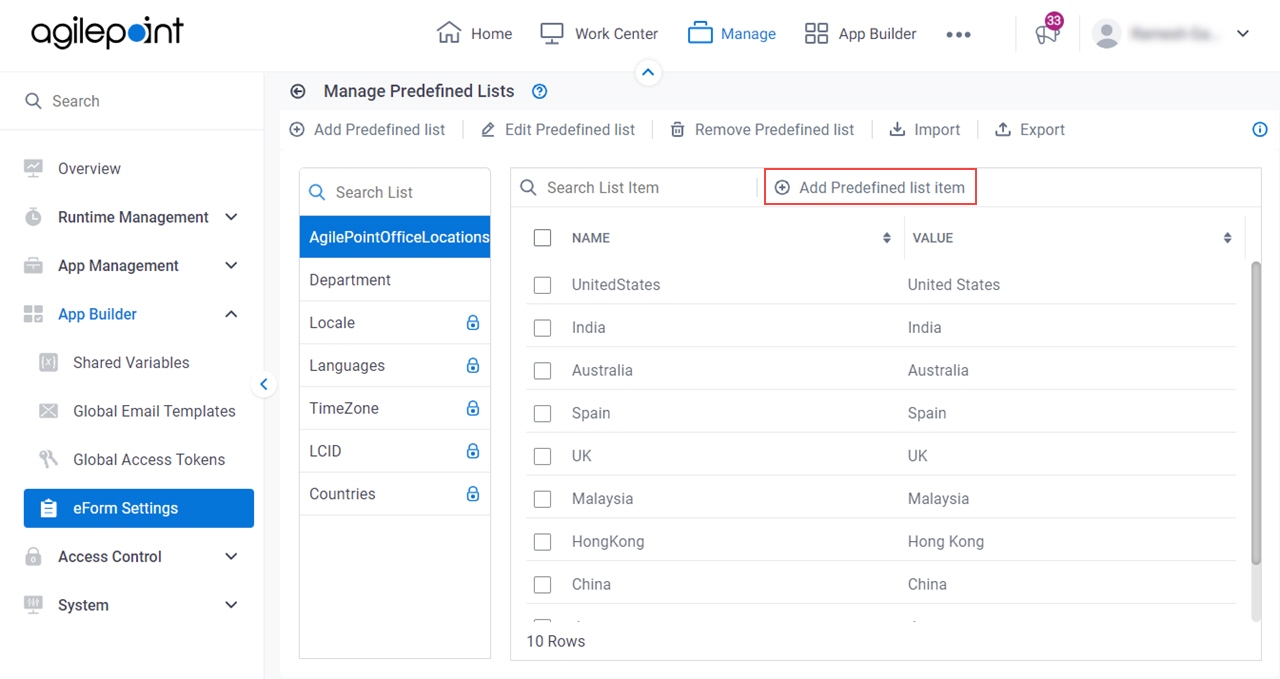Focus the Search List Item field

click(635, 187)
